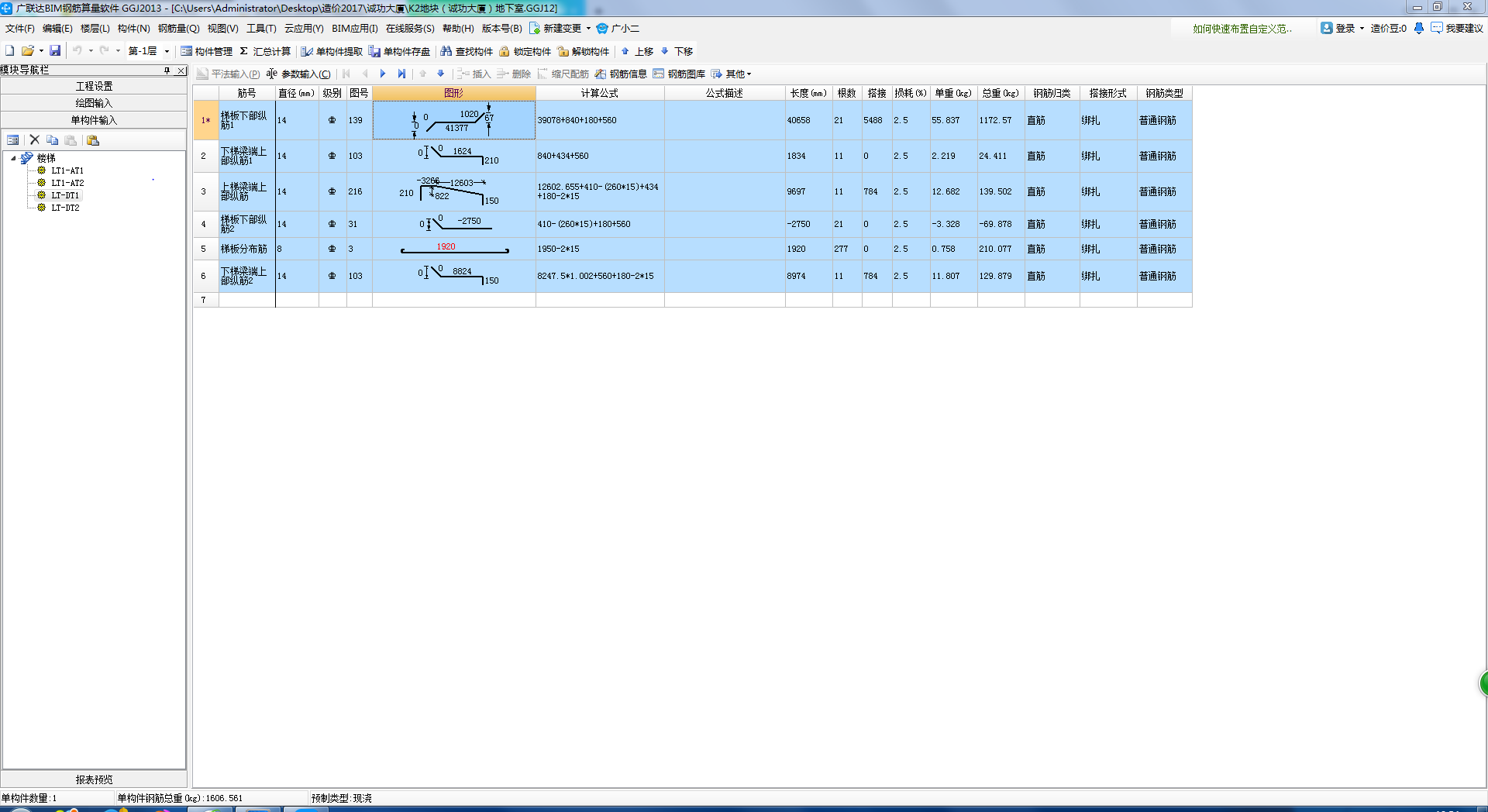Open 构件(N) menu

pyautogui.click(x=133, y=29)
